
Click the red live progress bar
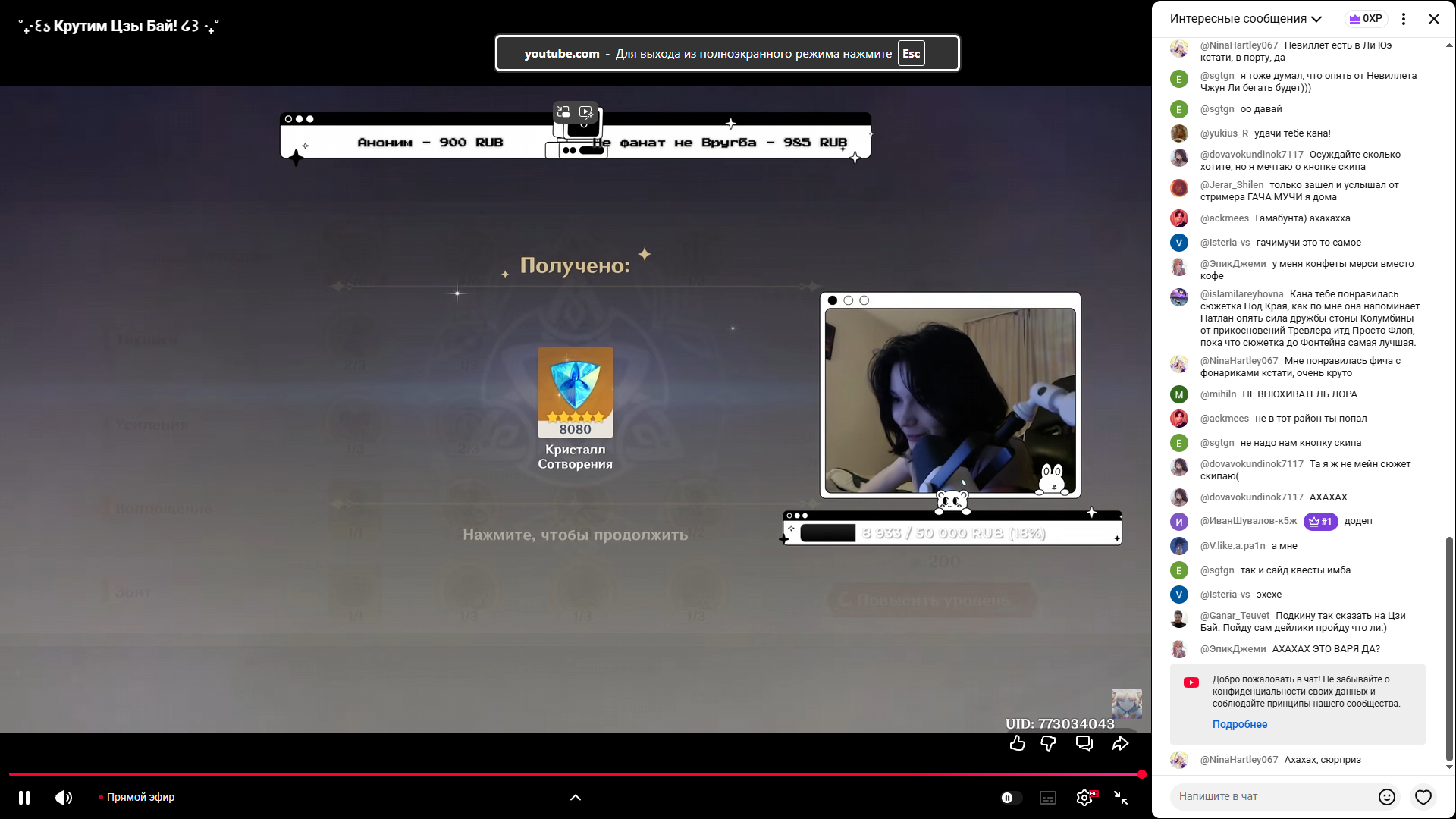click(576, 774)
